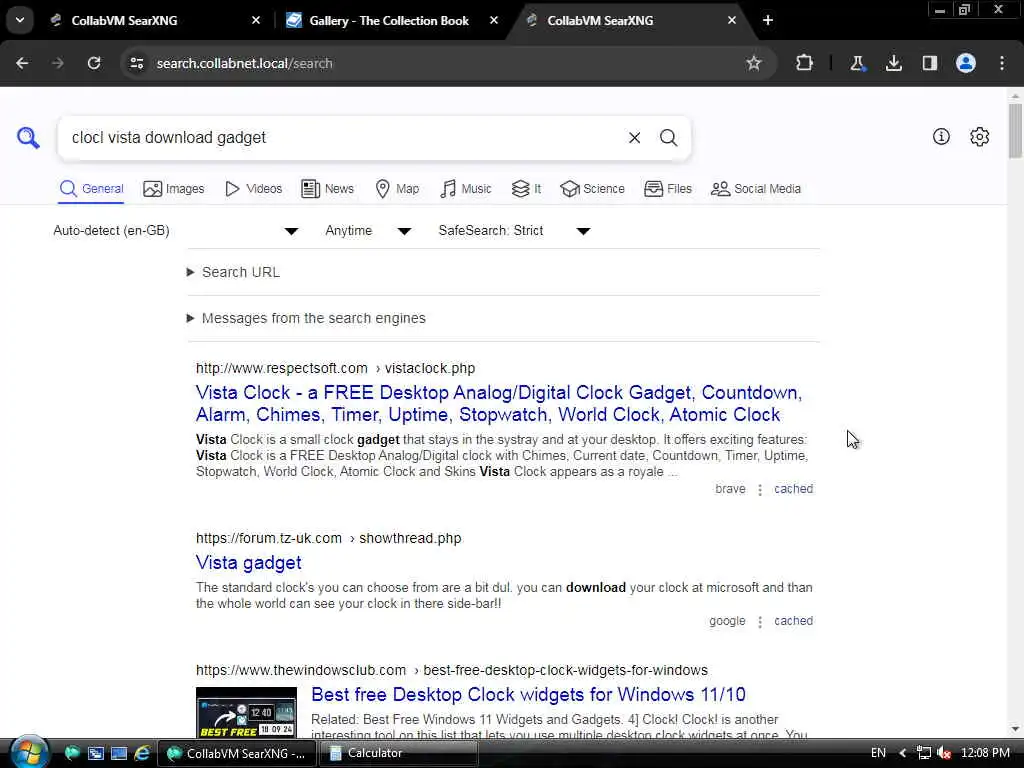Open the thewindowsclub.com result URL
The width and height of the screenshot is (1024, 768).
click(452, 670)
